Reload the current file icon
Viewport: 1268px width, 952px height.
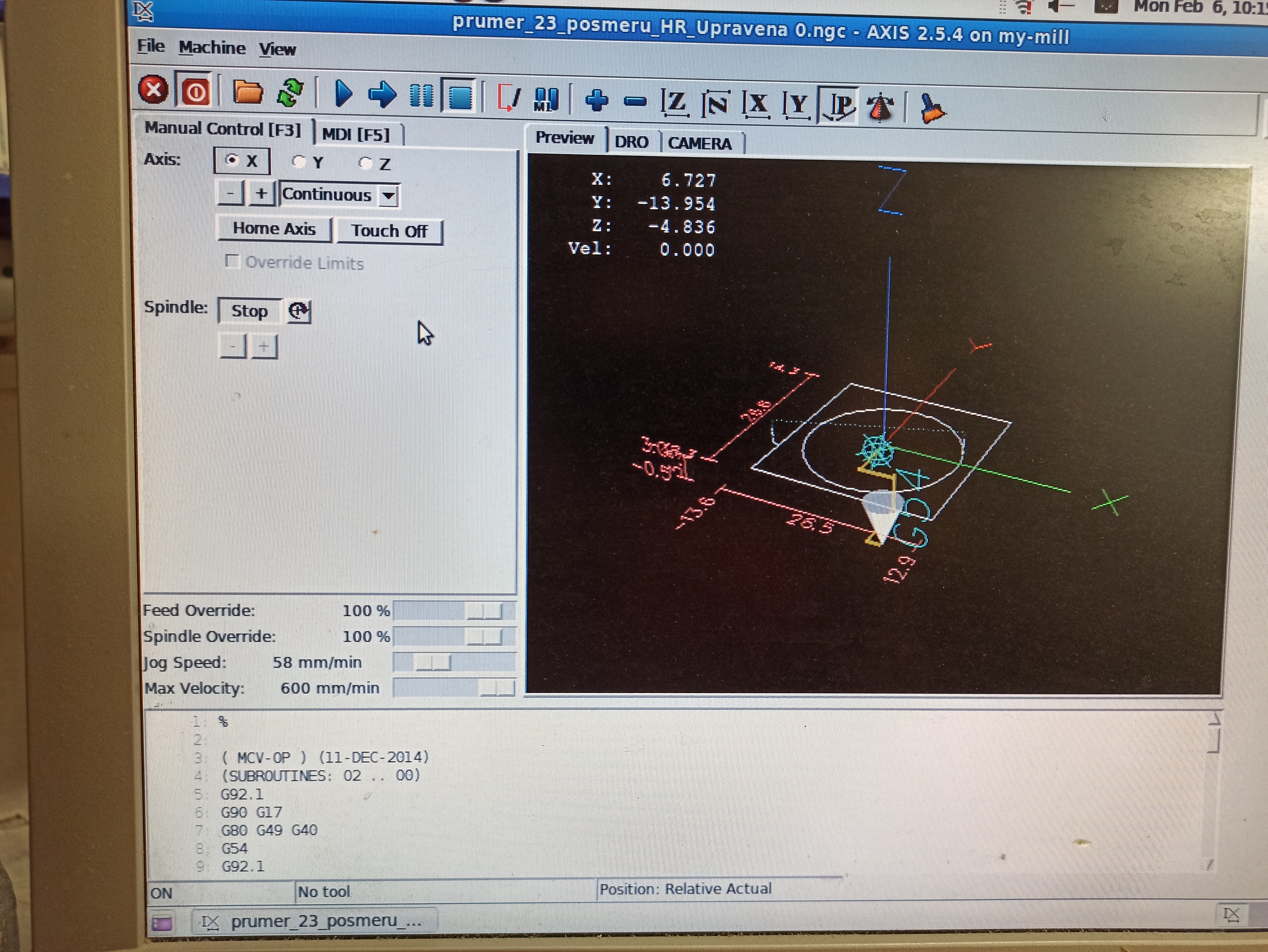(290, 93)
